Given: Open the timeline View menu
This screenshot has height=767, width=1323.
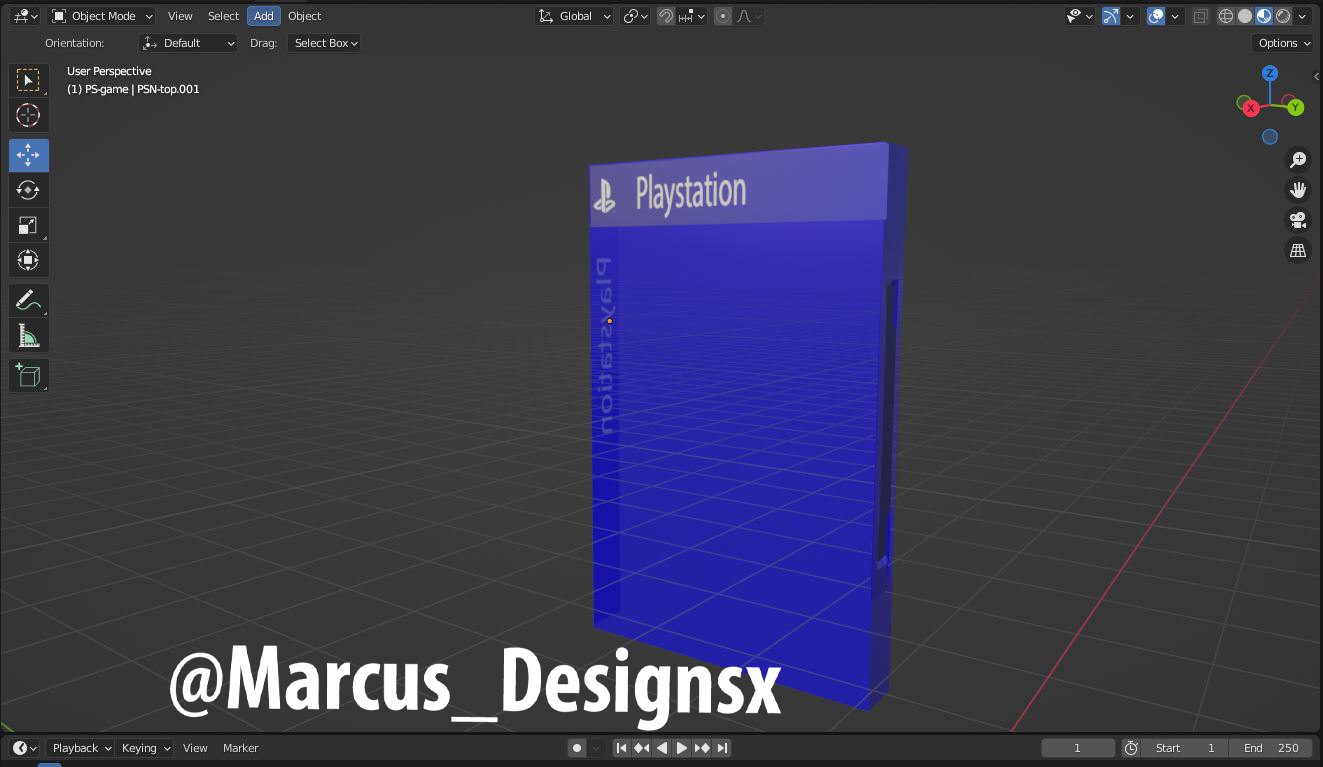Looking at the screenshot, I should (x=195, y=748).
